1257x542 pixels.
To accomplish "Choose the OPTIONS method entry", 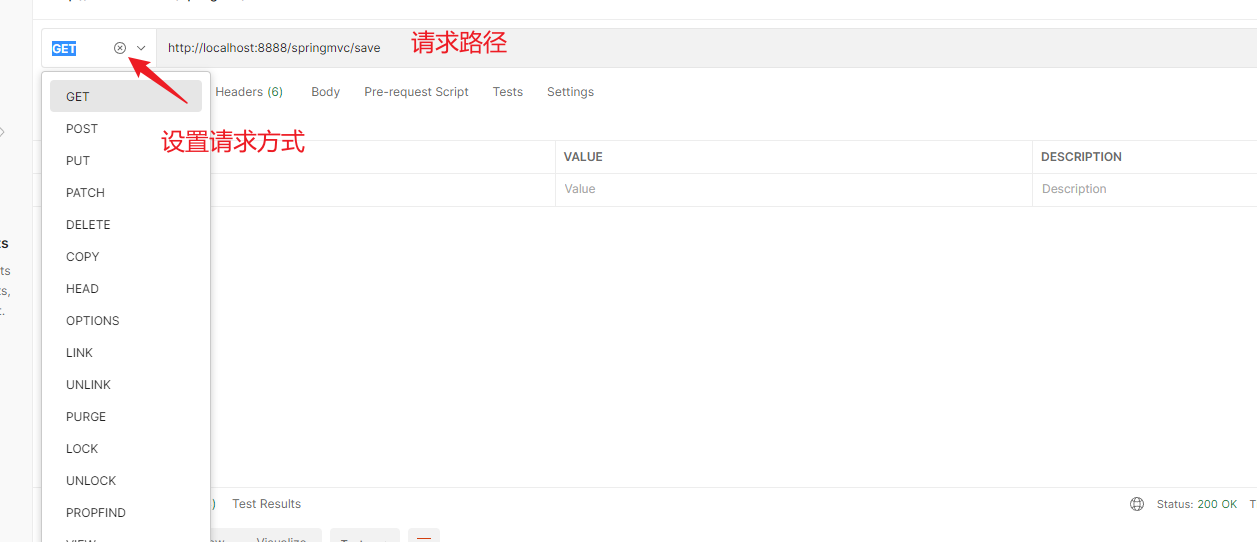I will click(92, 321).
